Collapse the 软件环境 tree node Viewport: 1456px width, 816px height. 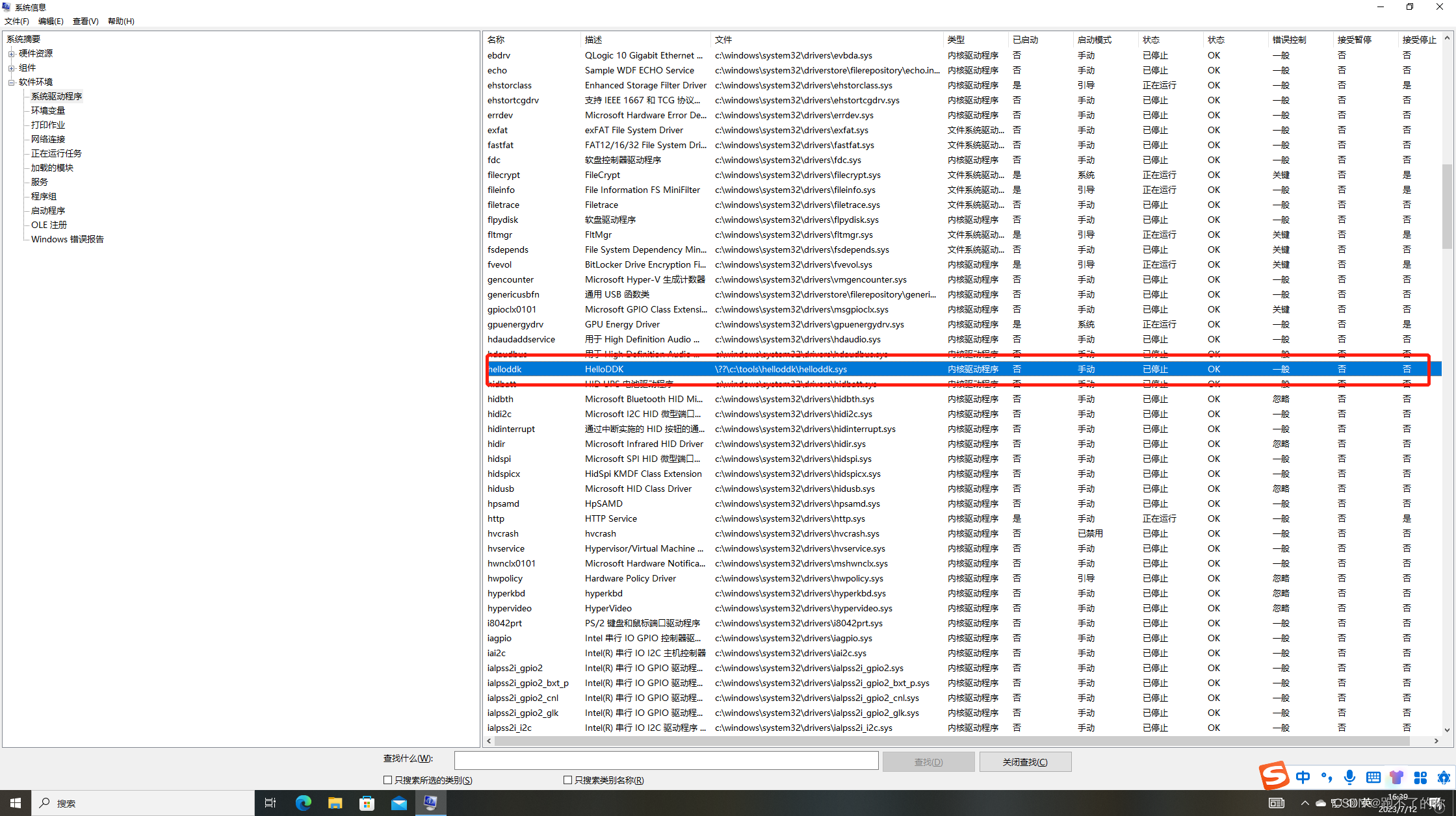point(11,82)
